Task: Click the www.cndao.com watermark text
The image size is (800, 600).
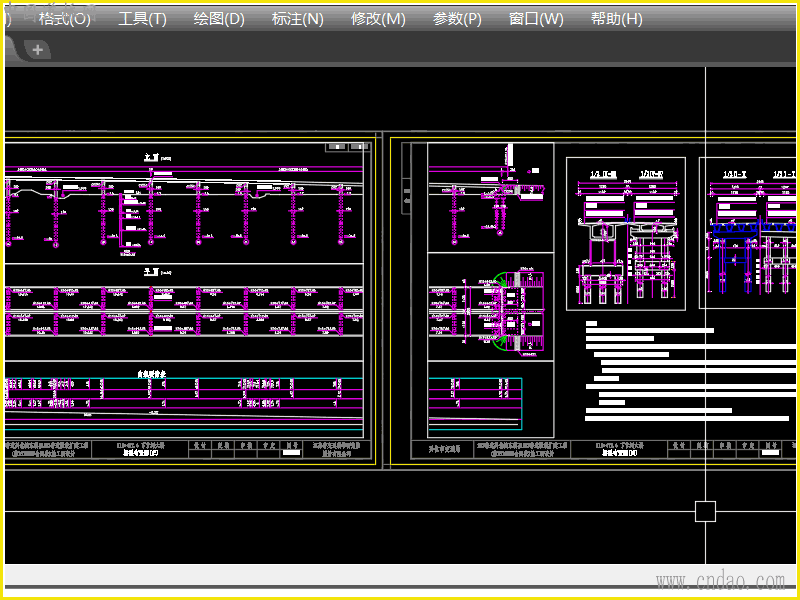Action: [719, 580]
